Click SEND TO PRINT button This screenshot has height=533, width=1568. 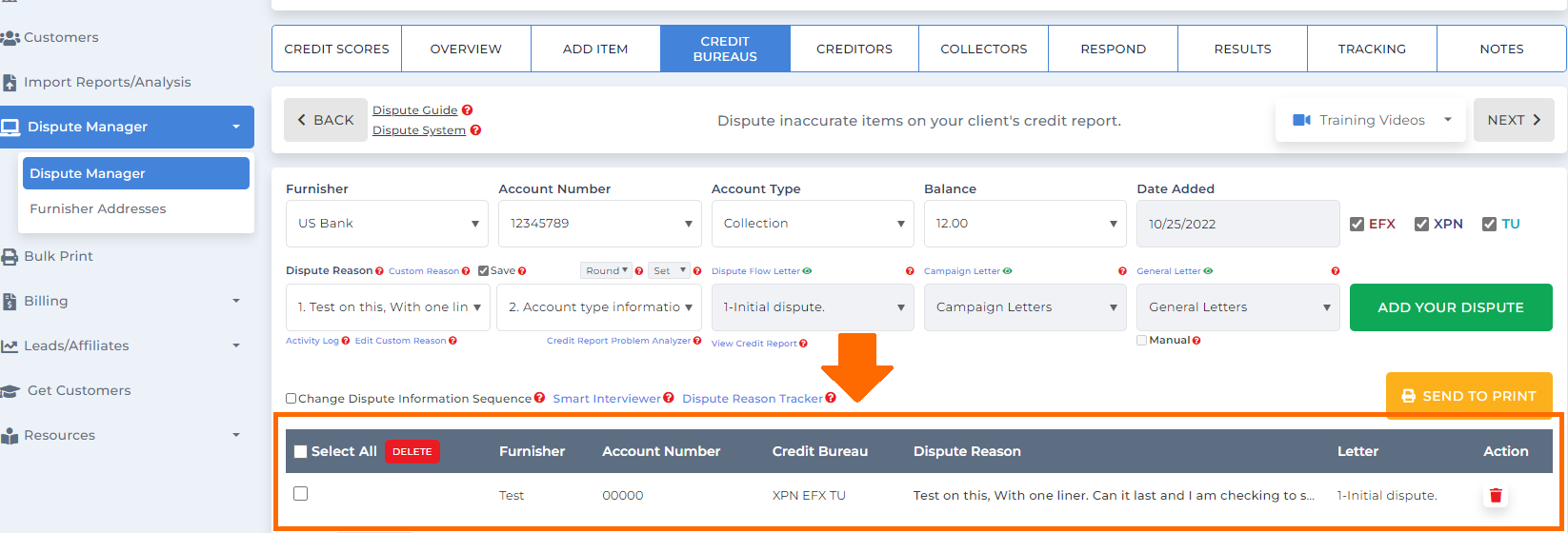tap(1469, 396)
